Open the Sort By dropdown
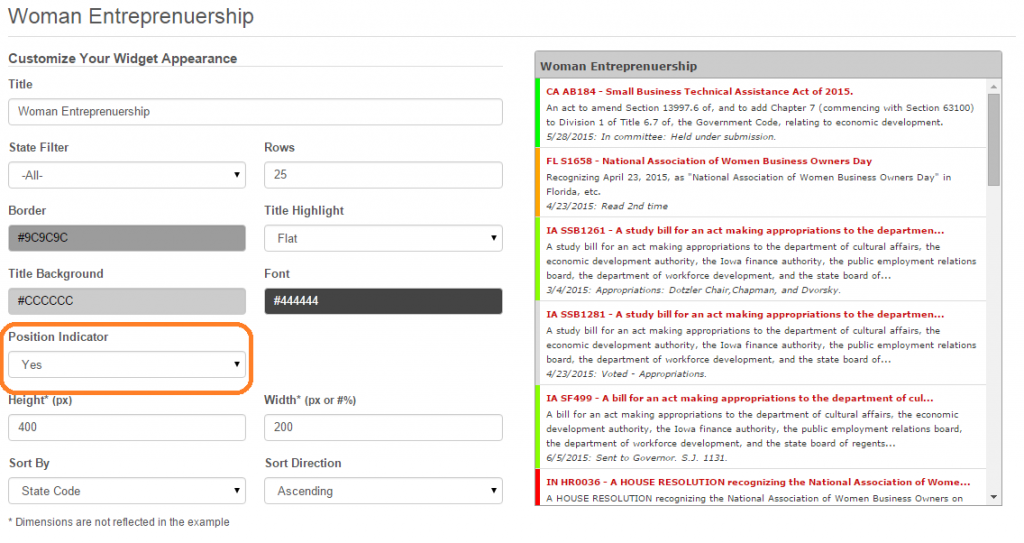The image size is (1024, 543). [126, 491]
